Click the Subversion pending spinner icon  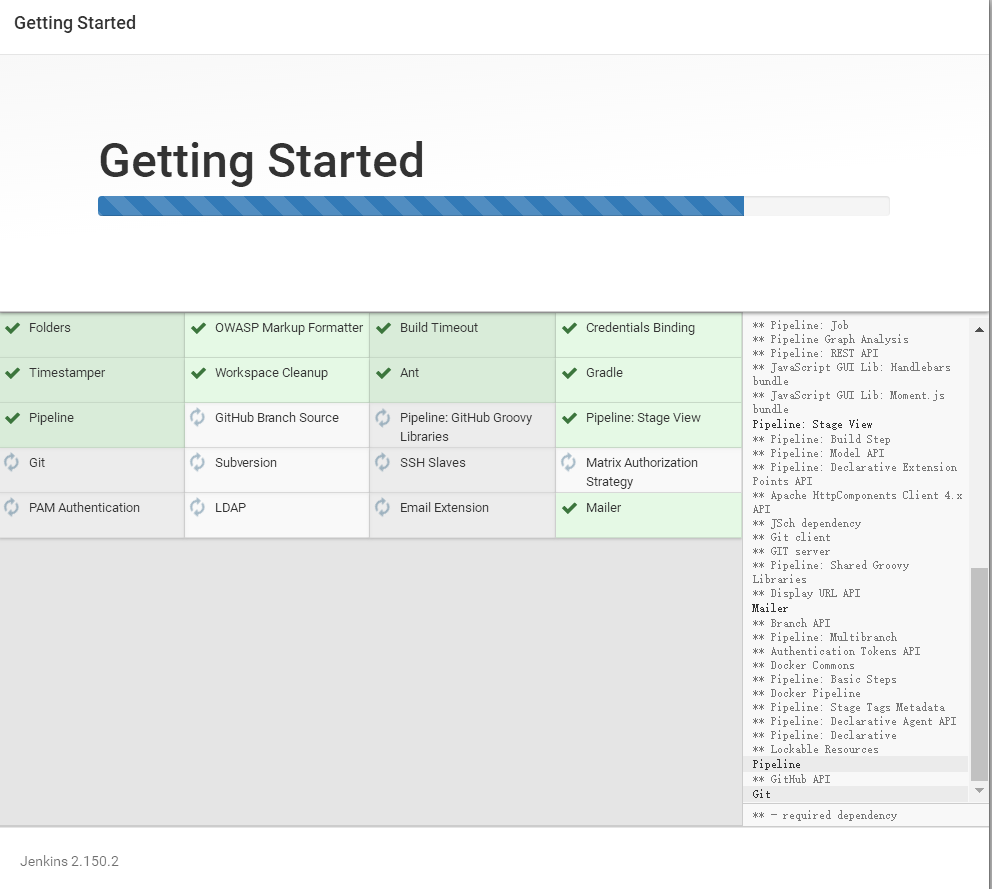(x=197, y=462)
